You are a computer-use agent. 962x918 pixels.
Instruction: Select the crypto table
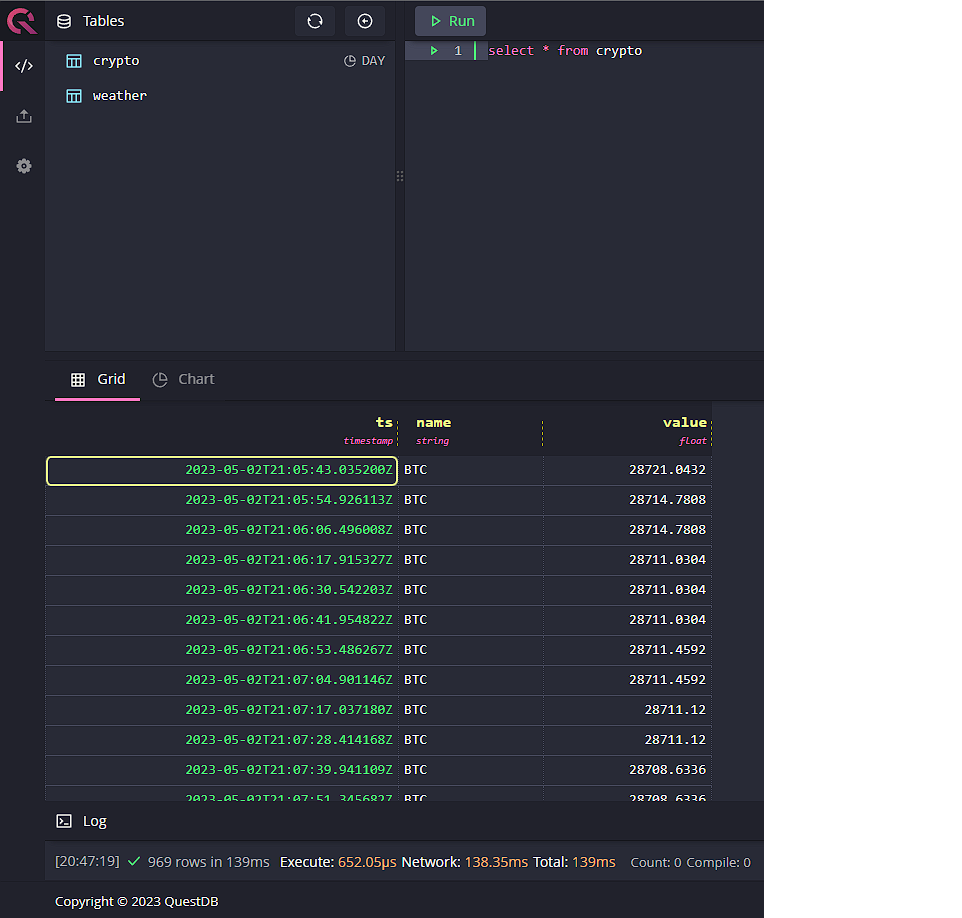(x=116, y=61)
